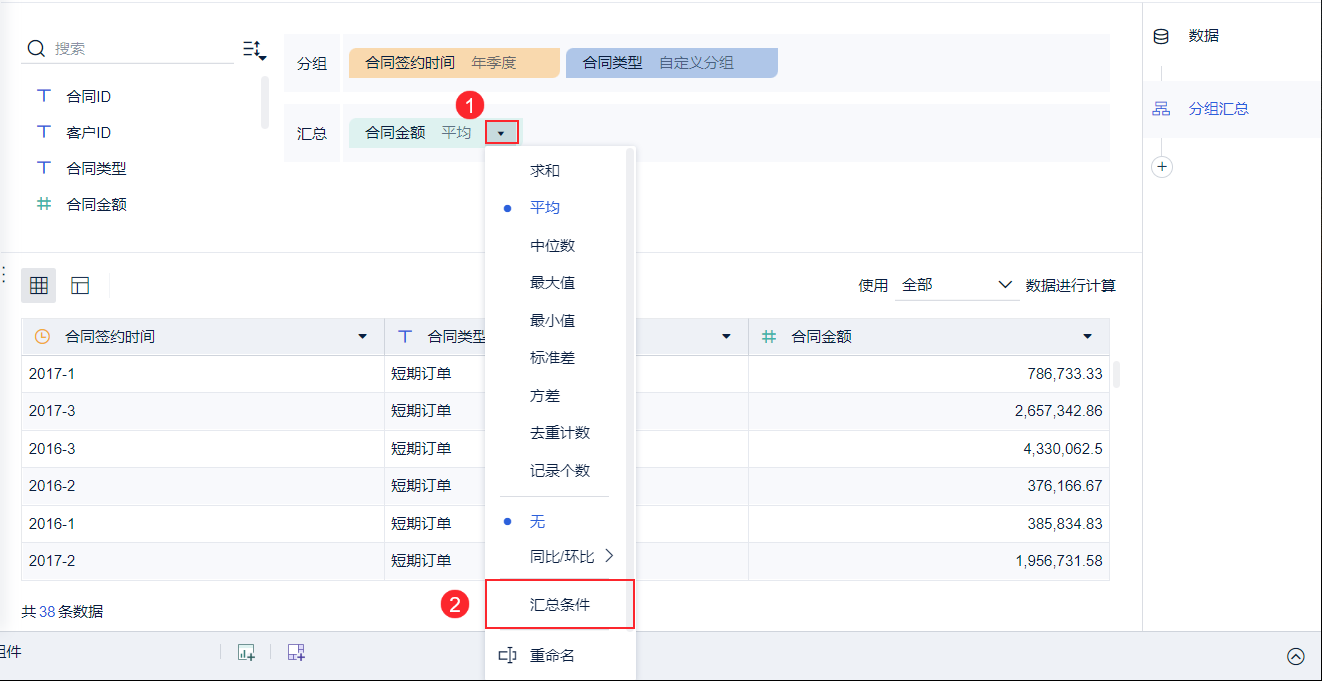The height and width of the screenshot is (681, 1322).
Task: Click 重命名 in the dropdown menu
Action: click(x=552, y=656)
